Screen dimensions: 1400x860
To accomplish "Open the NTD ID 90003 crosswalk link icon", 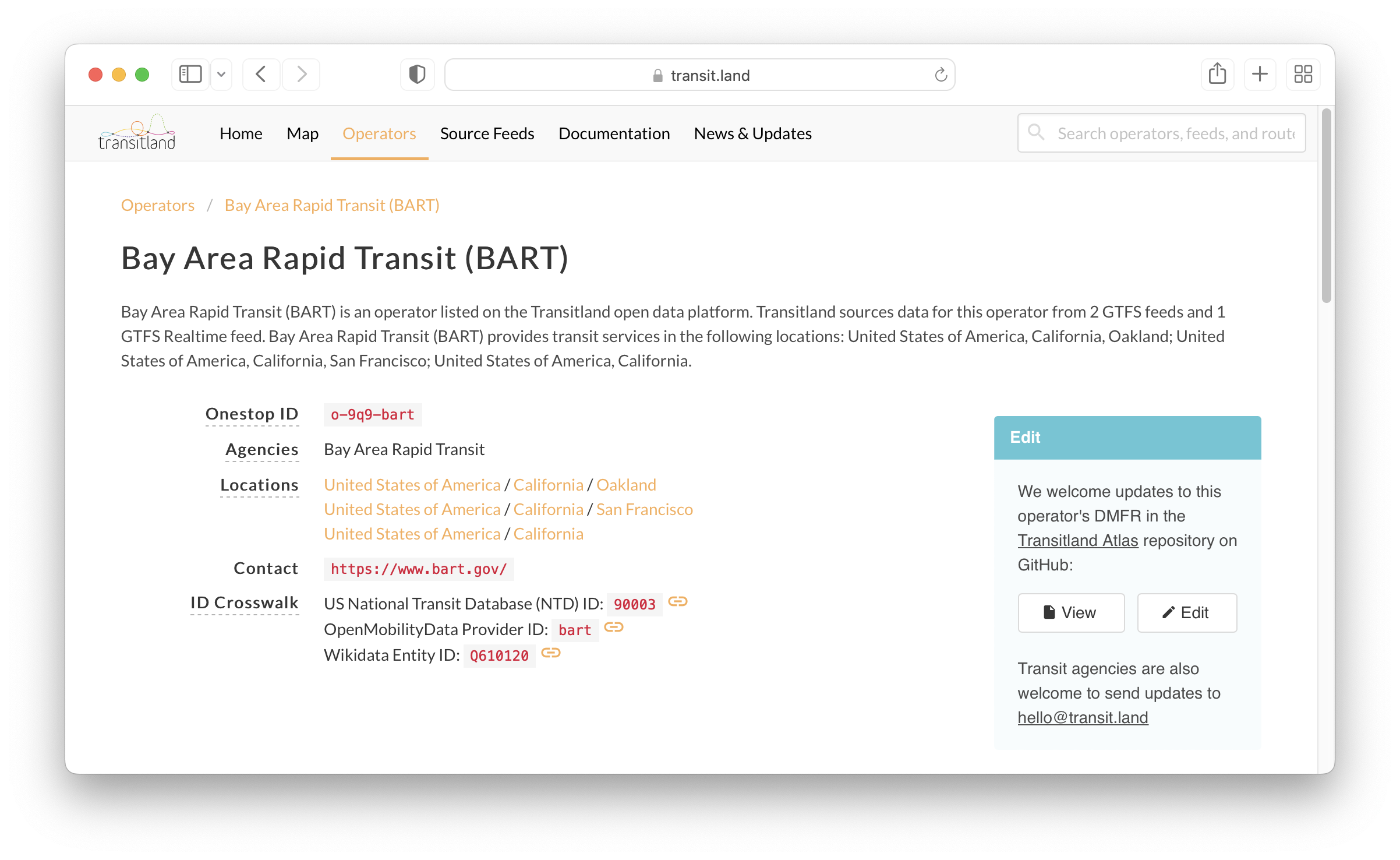I will pos(679,602).
